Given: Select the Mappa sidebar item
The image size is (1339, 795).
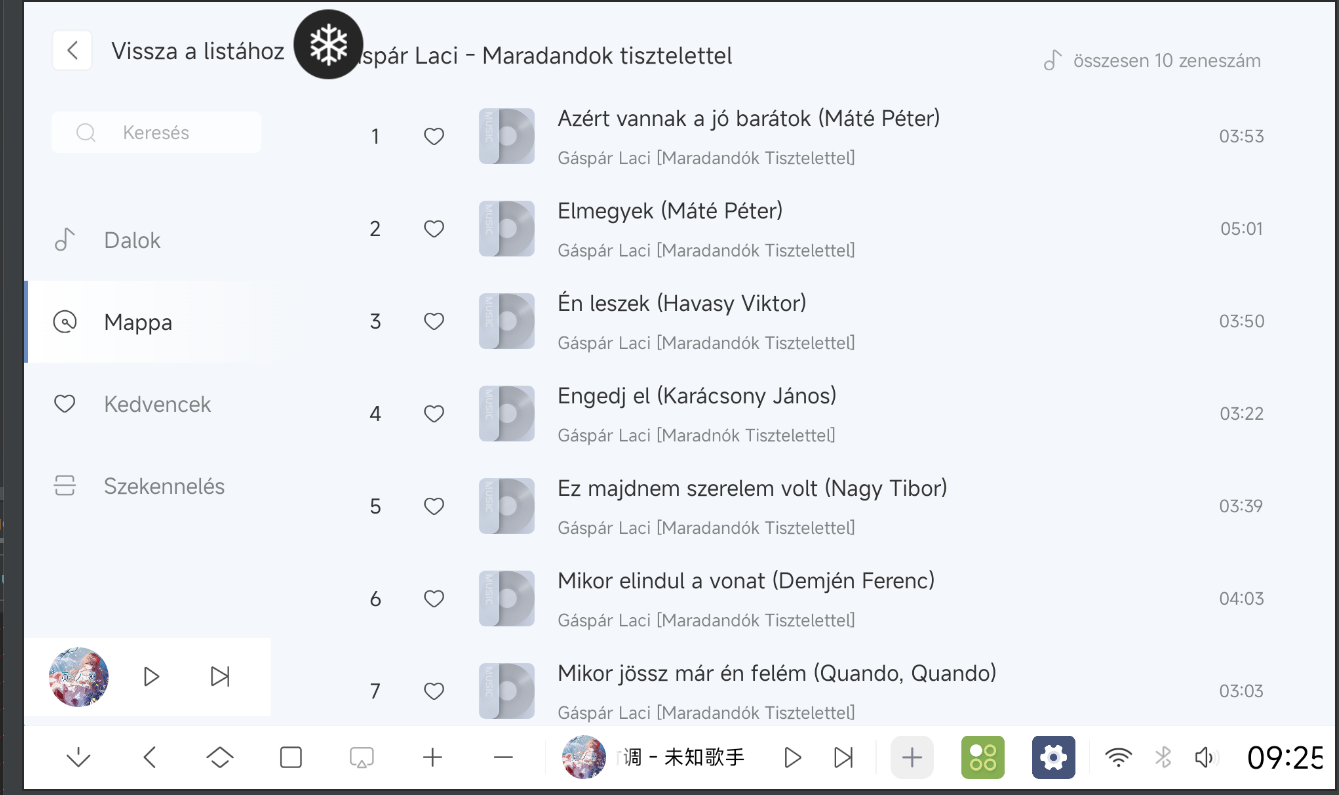Looking at the screenshot, I should [138, 322].
